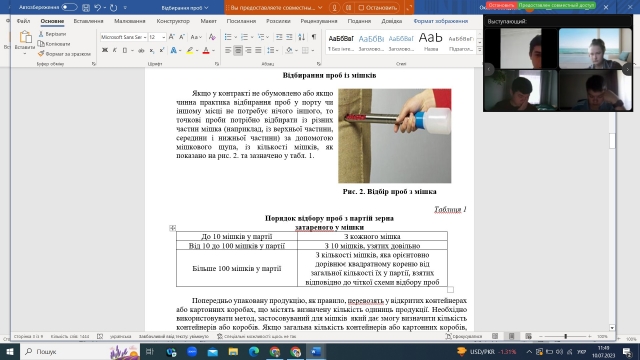This screenshot has height=360, width=640.
Task: Switch to Print Layout view
Action: pyautogui.click(x=511, y=336)
